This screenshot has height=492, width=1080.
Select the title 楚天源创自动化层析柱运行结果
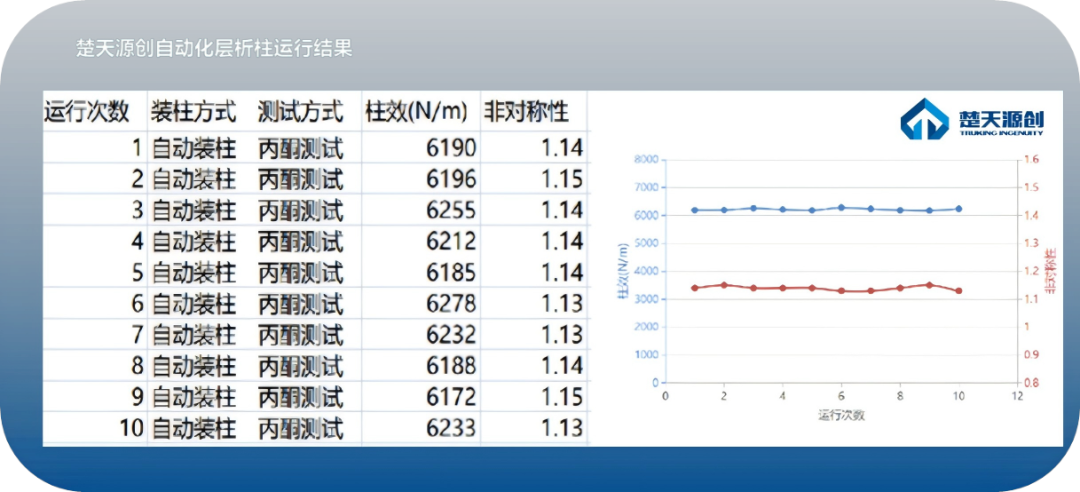(214, 50)
